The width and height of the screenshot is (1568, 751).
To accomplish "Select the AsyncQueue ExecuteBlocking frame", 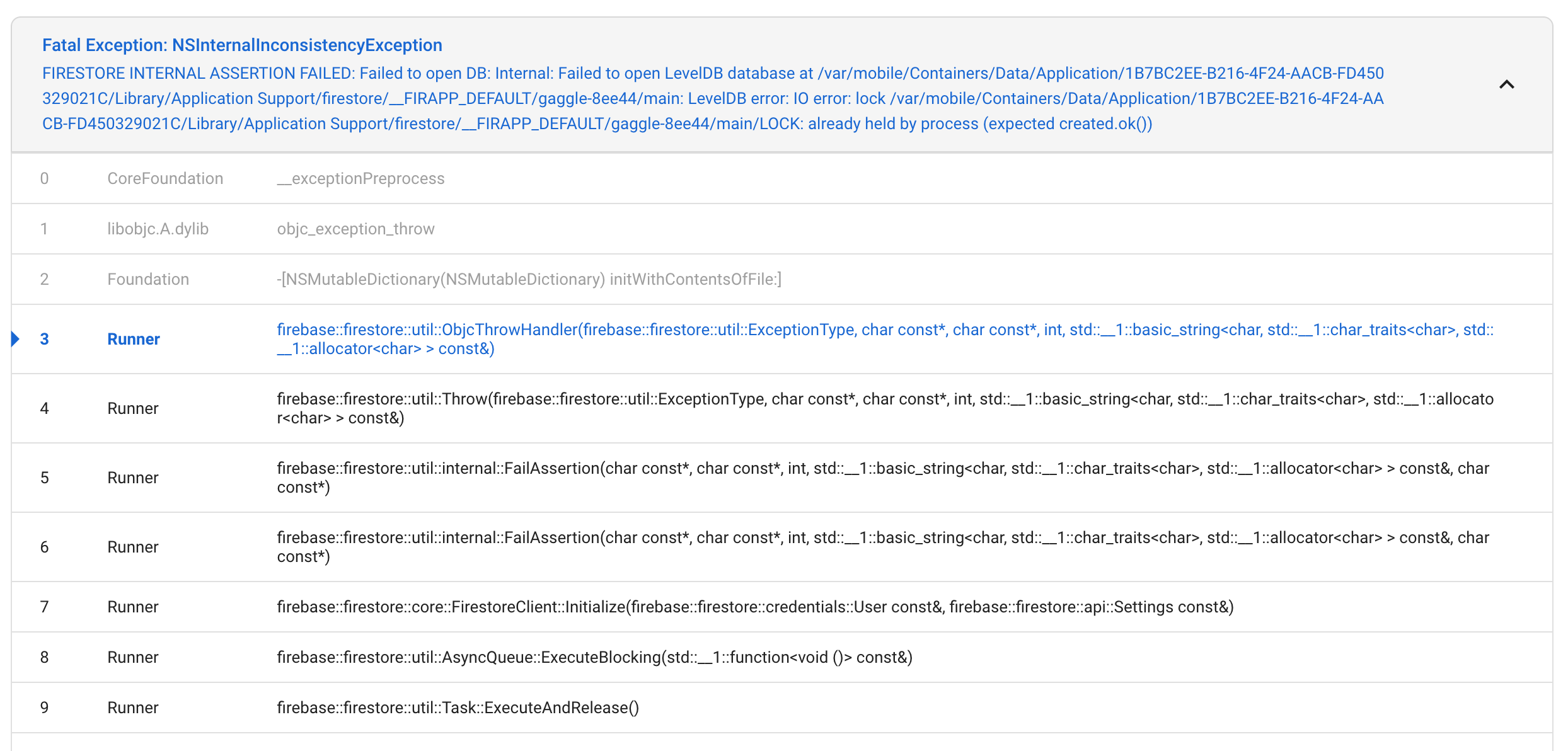I will point(595,657).
